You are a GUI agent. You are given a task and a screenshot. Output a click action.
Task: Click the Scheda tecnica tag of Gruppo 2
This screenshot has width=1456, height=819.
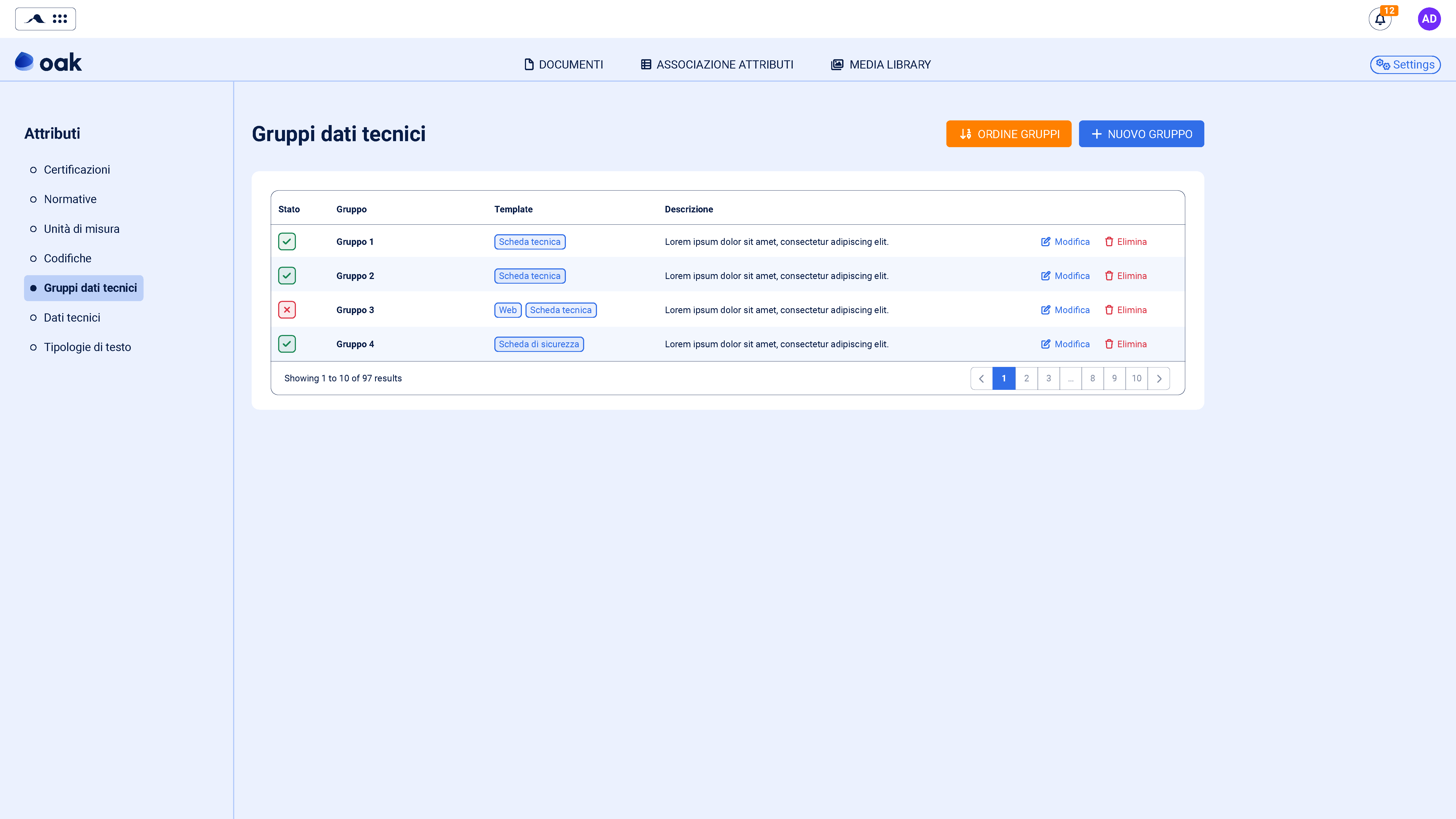pyautogui.click(x=530, y=276)
